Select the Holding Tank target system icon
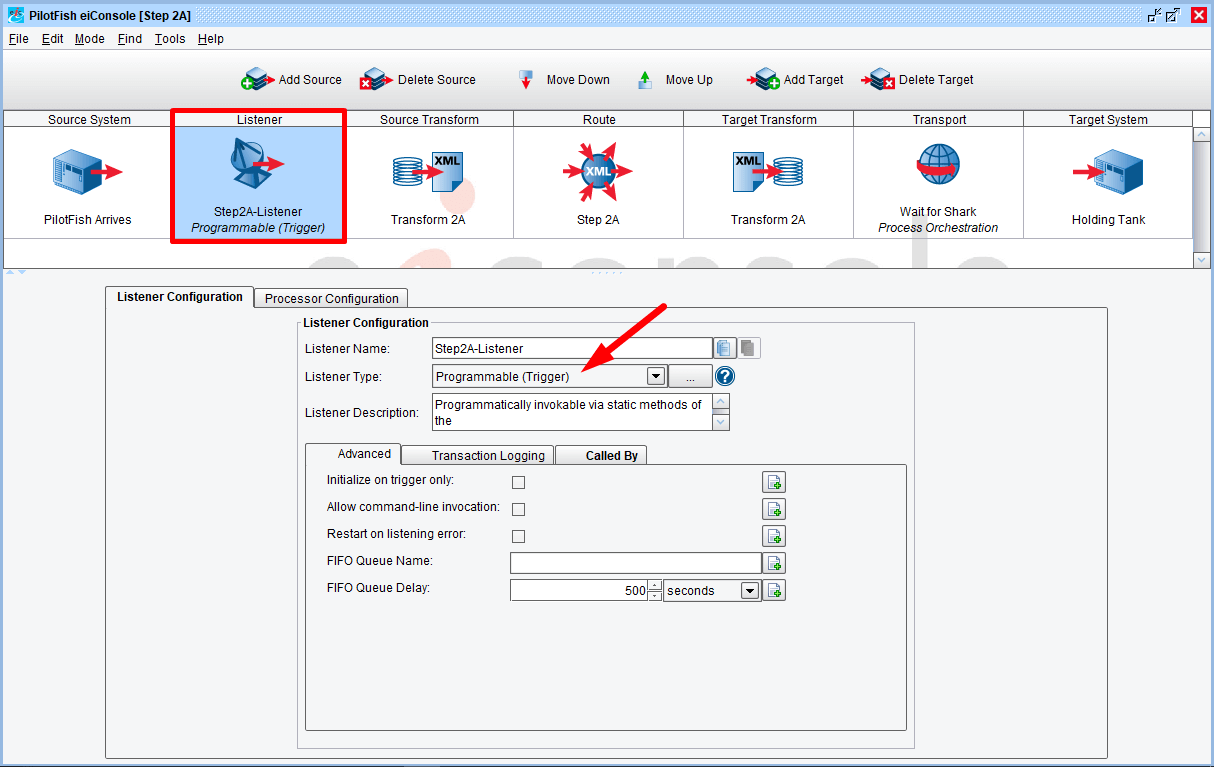 [x=1108, y=172]
